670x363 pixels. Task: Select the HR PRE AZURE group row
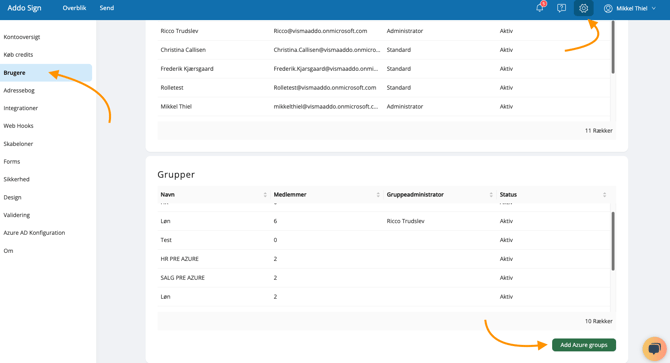384,259
